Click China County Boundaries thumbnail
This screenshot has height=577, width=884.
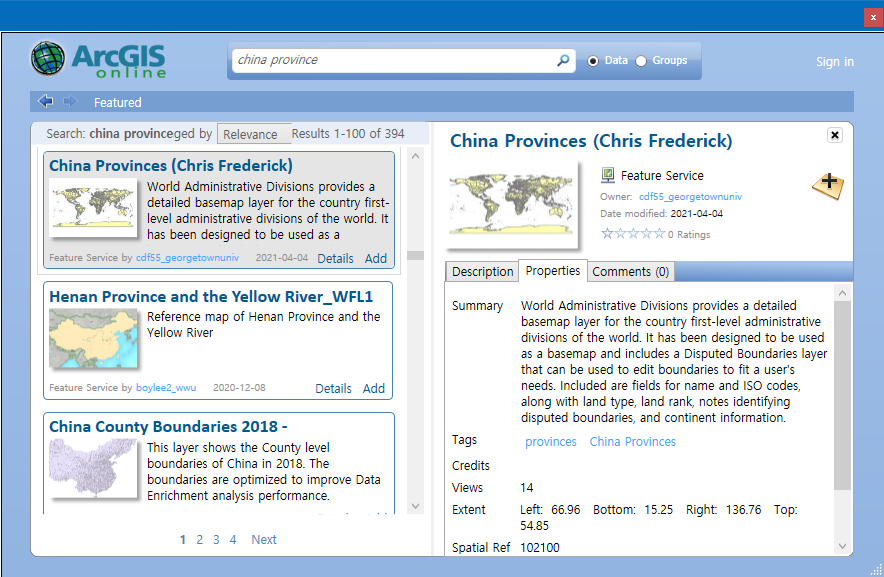[93, 469]
